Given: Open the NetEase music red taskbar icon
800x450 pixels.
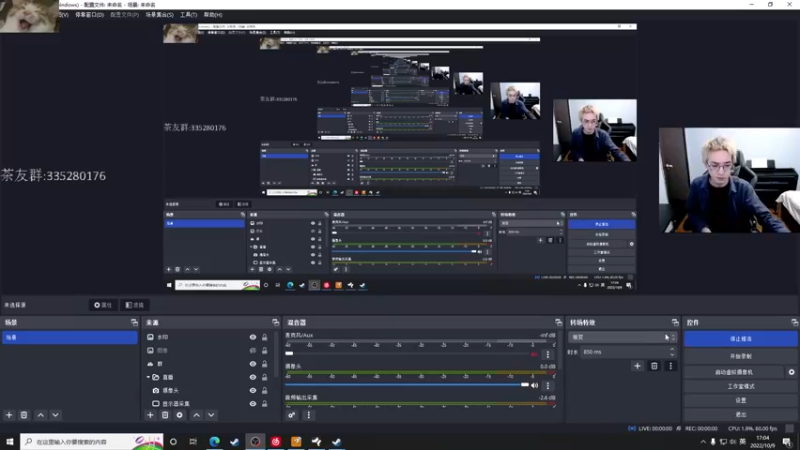Looking at the screenshot, I should click(276, 441).
